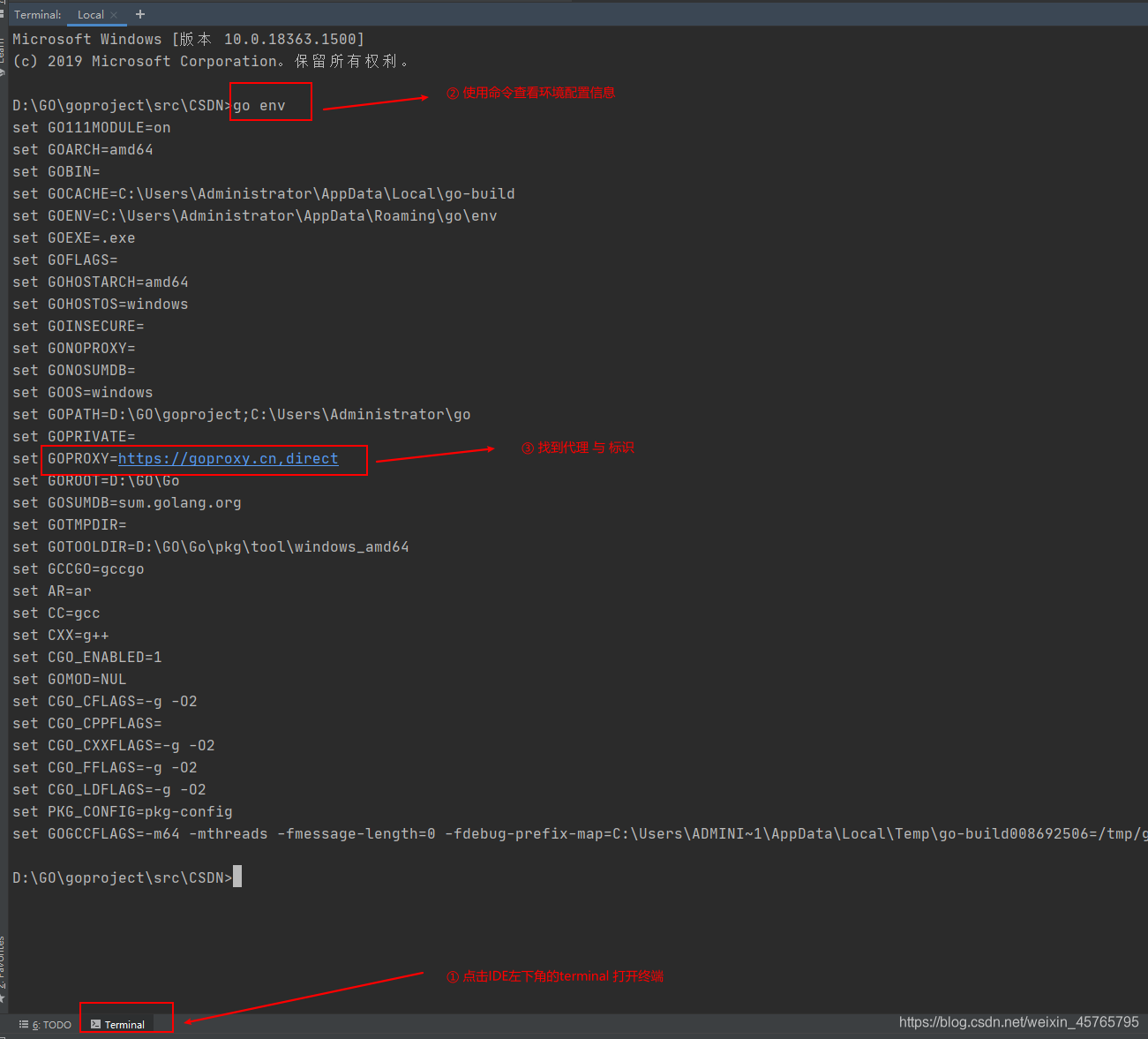Select the GOTOOLDIR windows_amd64 line
The width and height of the screenshot is (1148, 1039).
click(211, 546)
